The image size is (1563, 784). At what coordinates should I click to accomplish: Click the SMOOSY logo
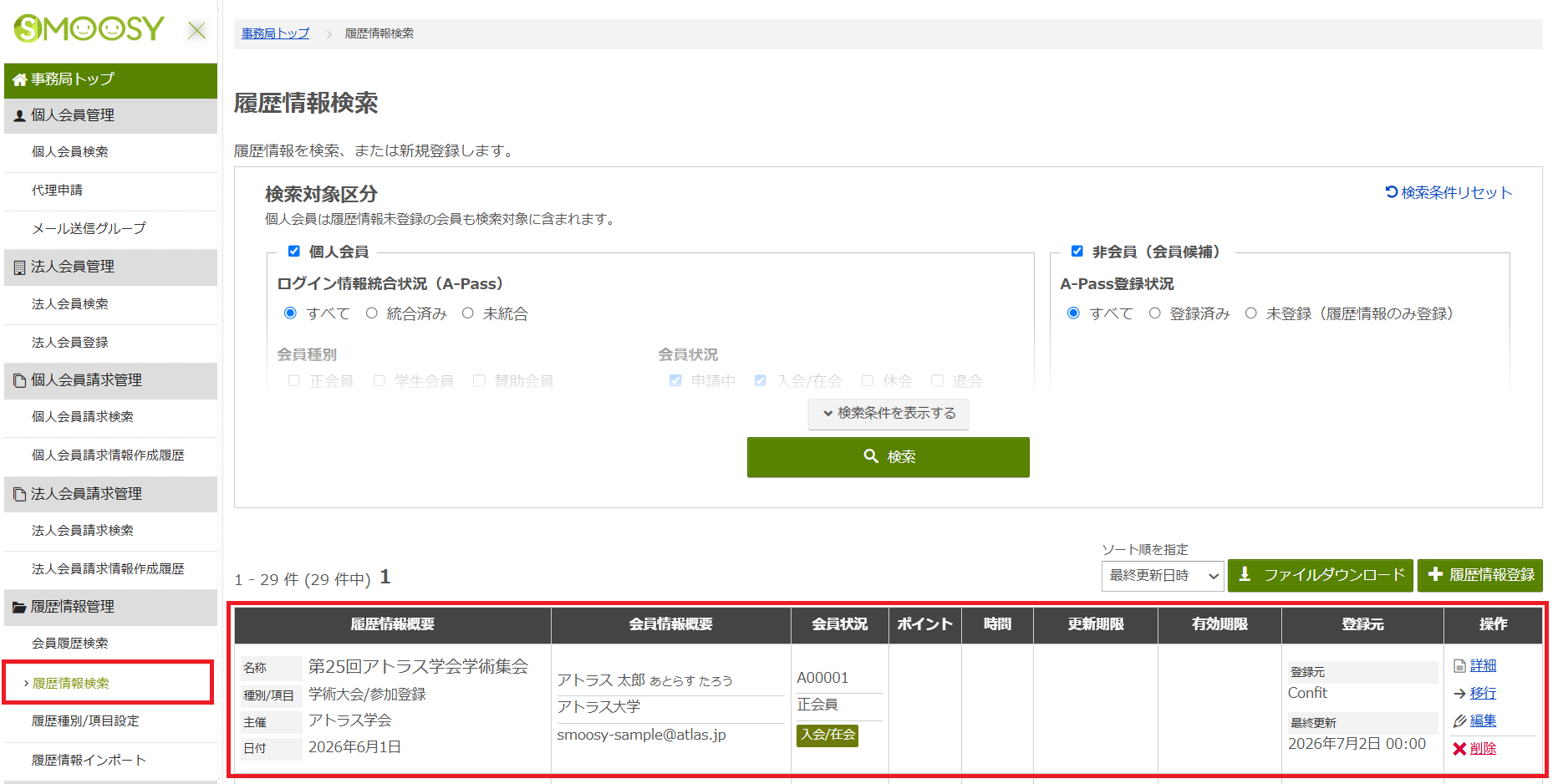[x=89, y=29]
